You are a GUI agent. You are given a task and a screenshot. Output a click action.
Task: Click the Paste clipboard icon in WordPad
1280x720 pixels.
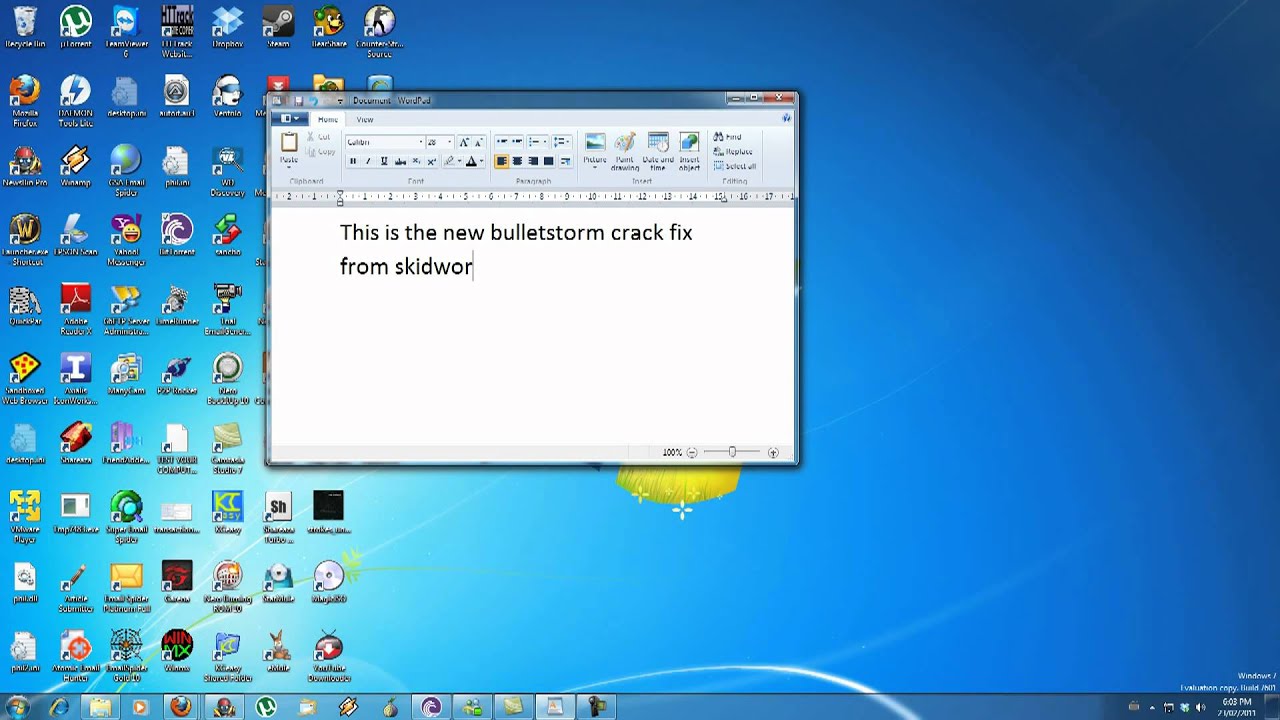tap(289, 142)
